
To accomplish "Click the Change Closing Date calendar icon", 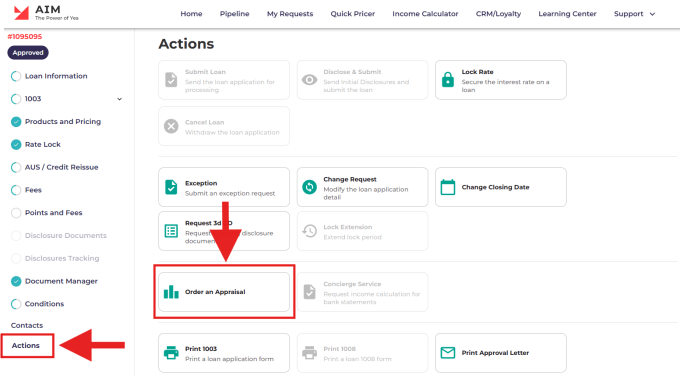I will tap(448, 187).
